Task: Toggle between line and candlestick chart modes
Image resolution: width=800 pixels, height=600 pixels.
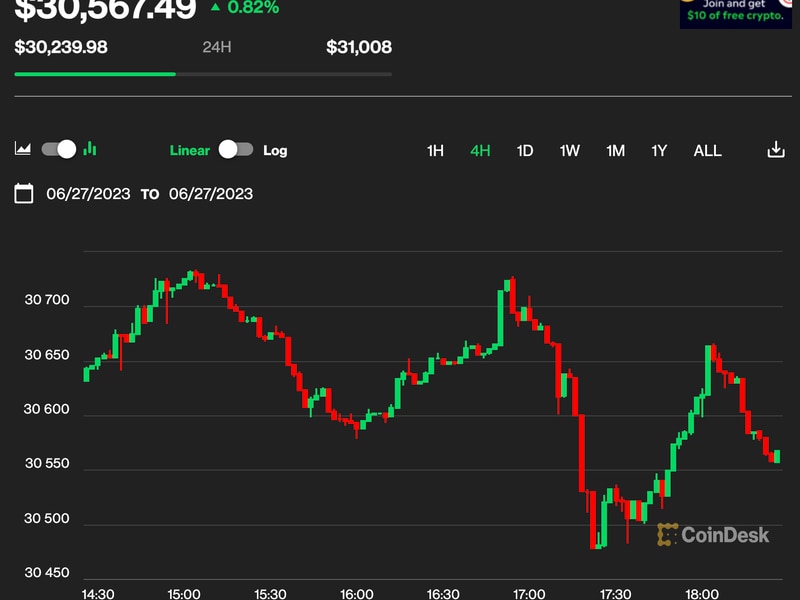Action: click(x=57, y=150)
